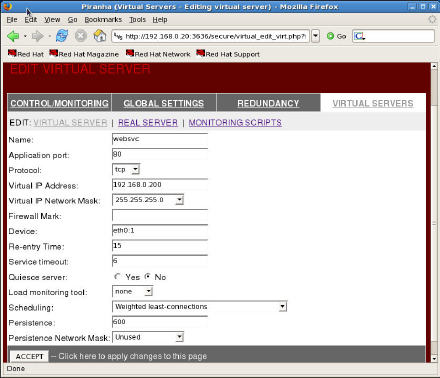The image size is (440, 378).
Task: Click the activity throbber icon
Action: pos(432,19)
